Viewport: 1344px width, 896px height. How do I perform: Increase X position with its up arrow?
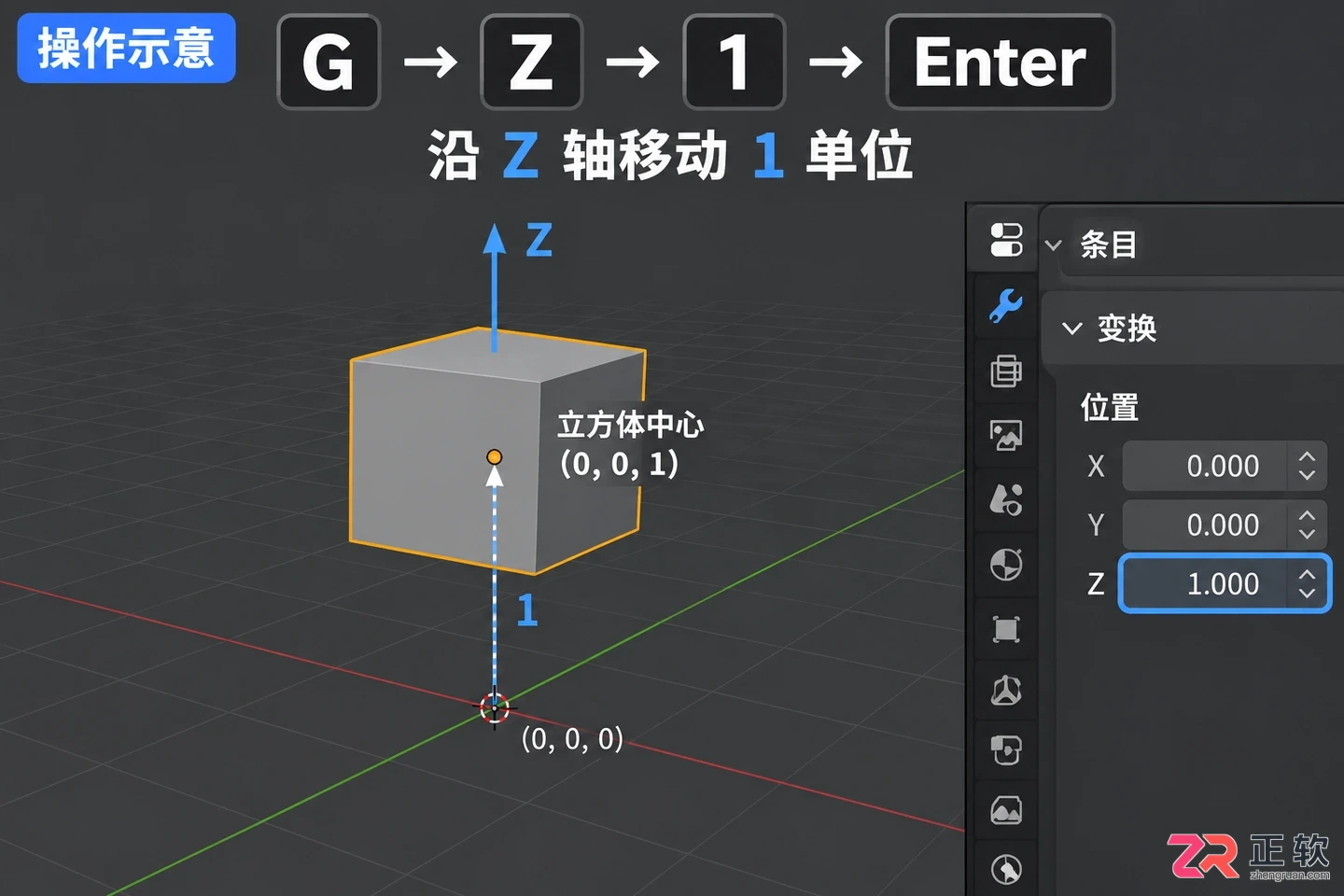(1307, 456)
